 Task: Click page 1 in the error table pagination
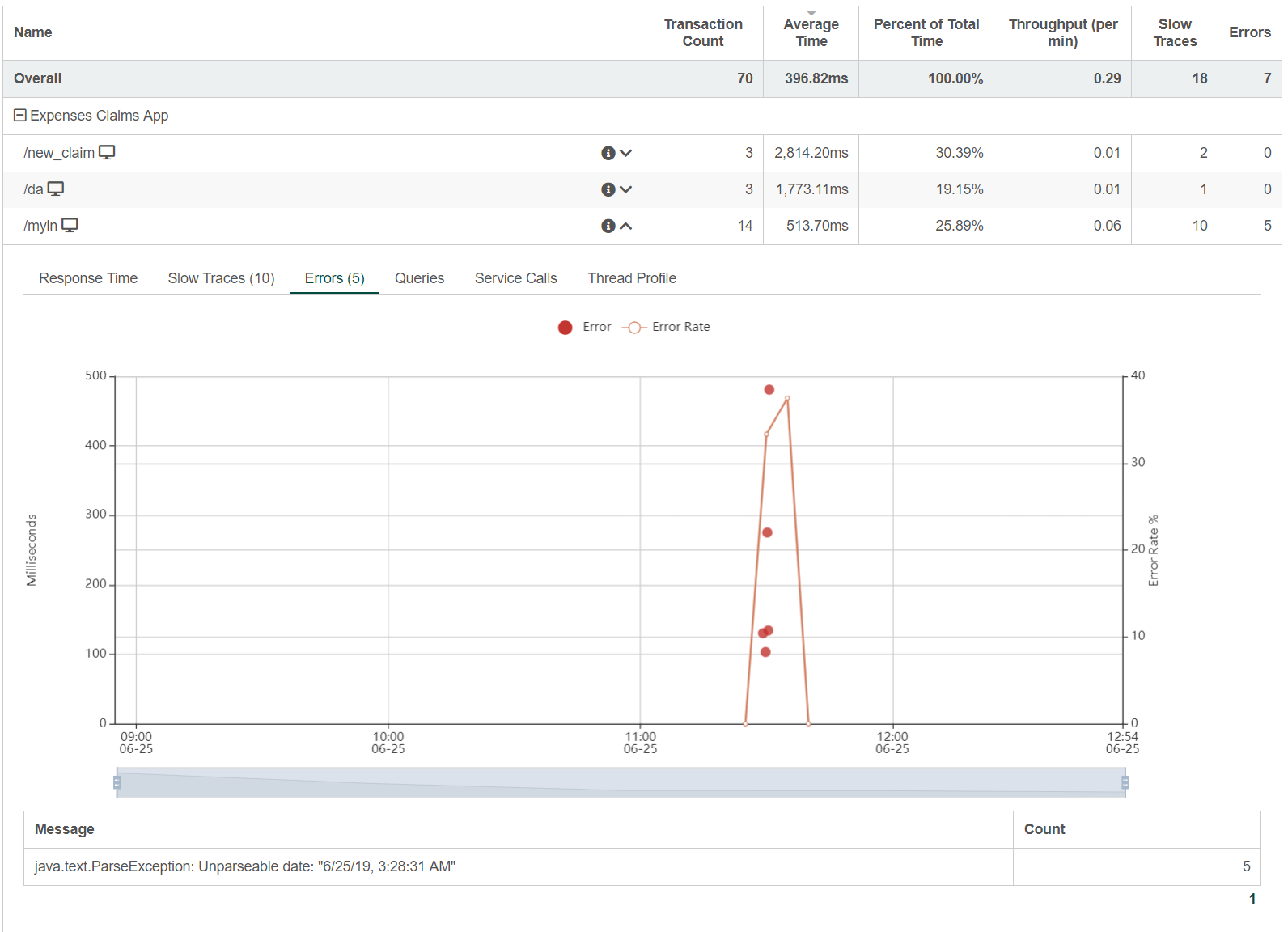(1252, 899)
